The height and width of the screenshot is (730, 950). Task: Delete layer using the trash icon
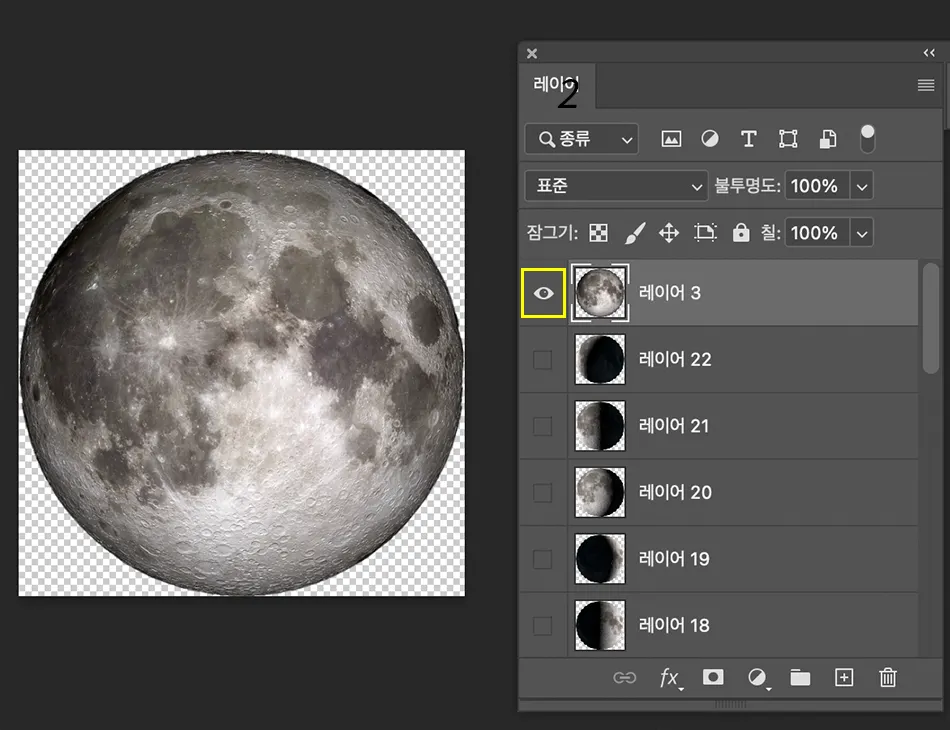click(887, 678)
